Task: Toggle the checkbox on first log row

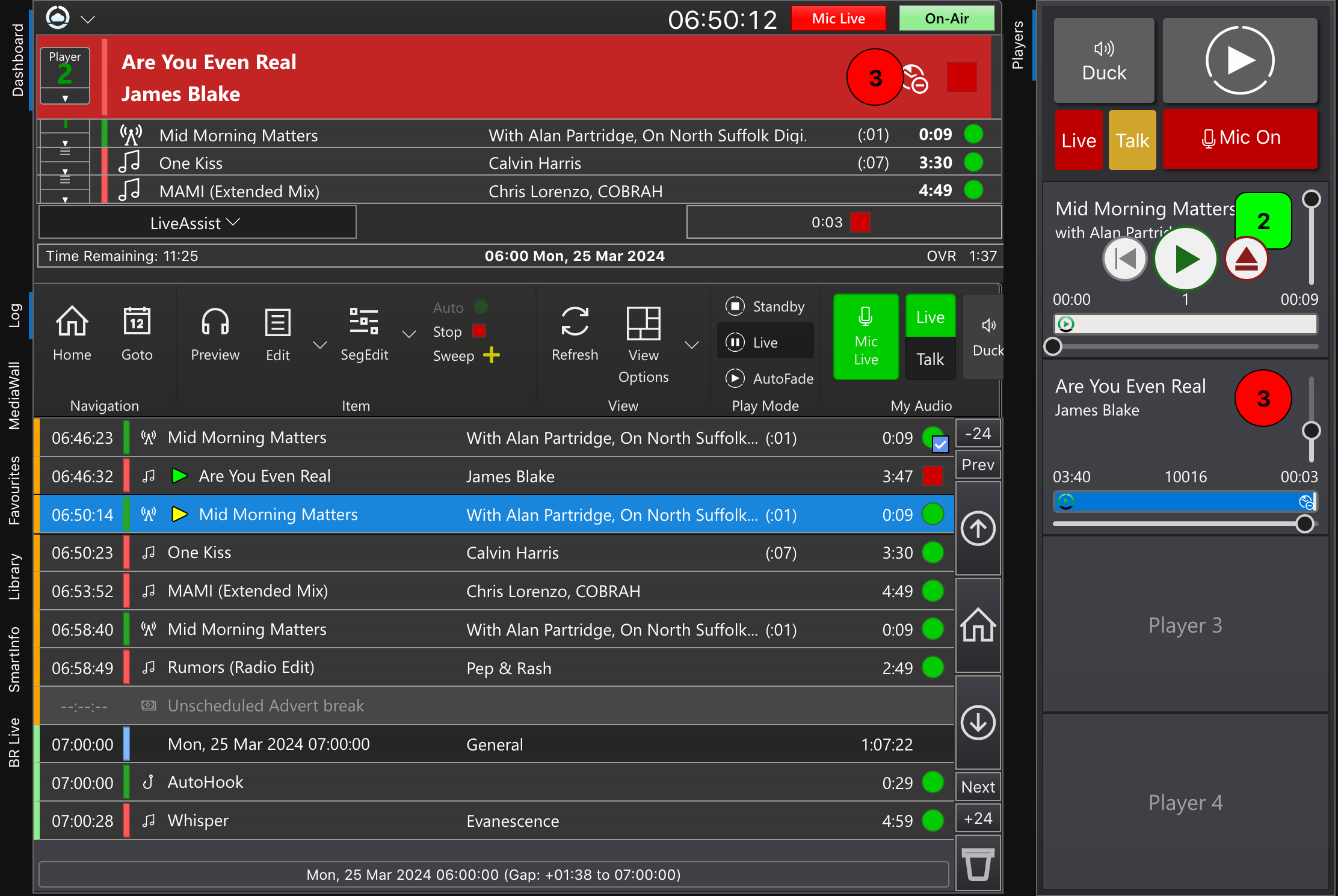Action: pyautogui.click(x=940, y=444)
